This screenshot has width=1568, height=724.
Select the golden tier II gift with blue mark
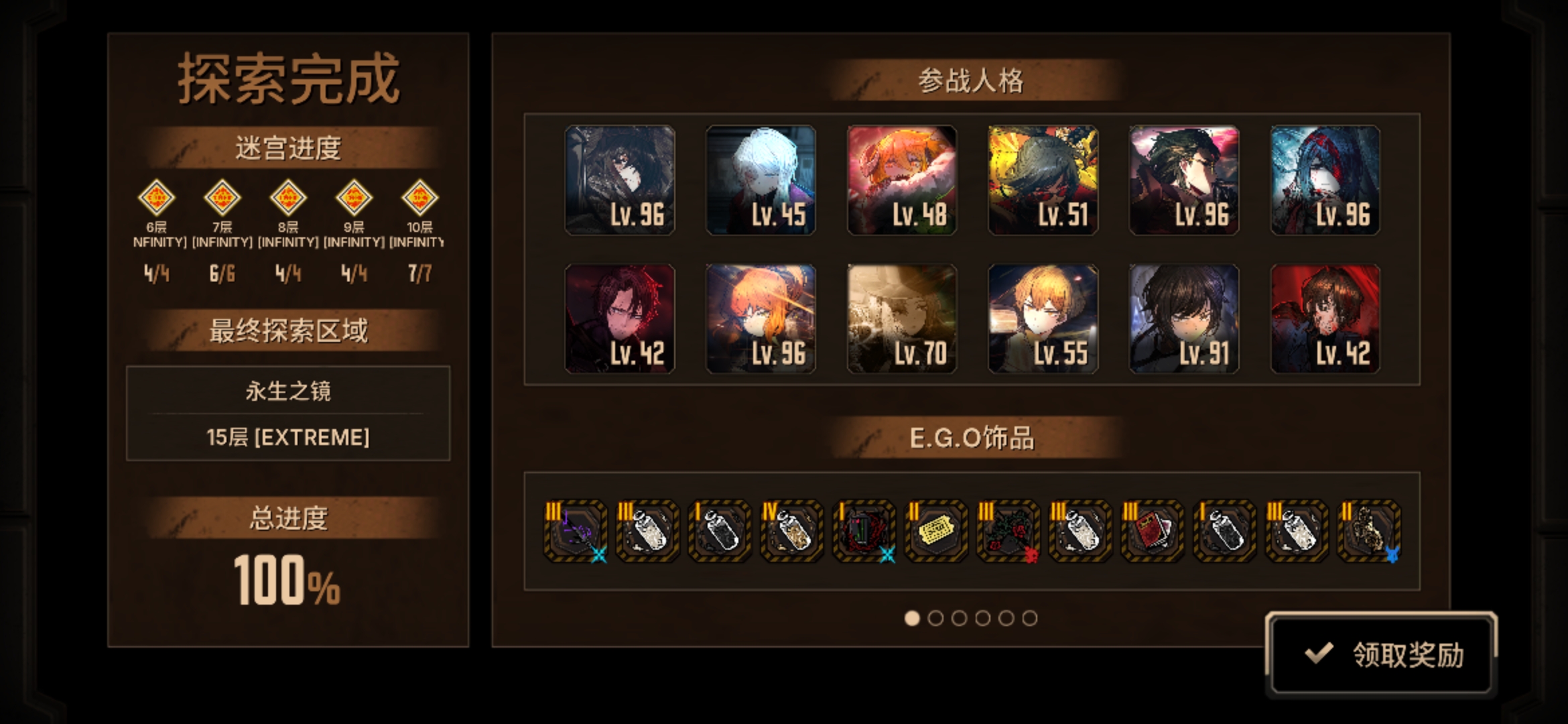point(1369,532)
